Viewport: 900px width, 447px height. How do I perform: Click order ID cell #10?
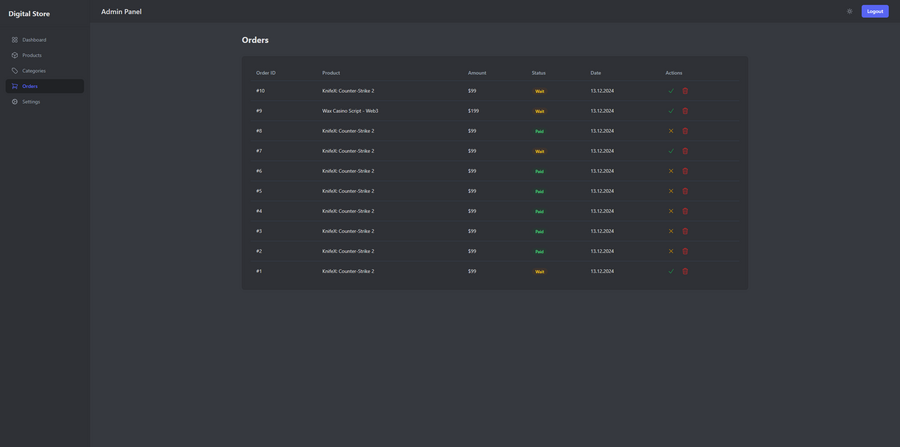(261, 91)
